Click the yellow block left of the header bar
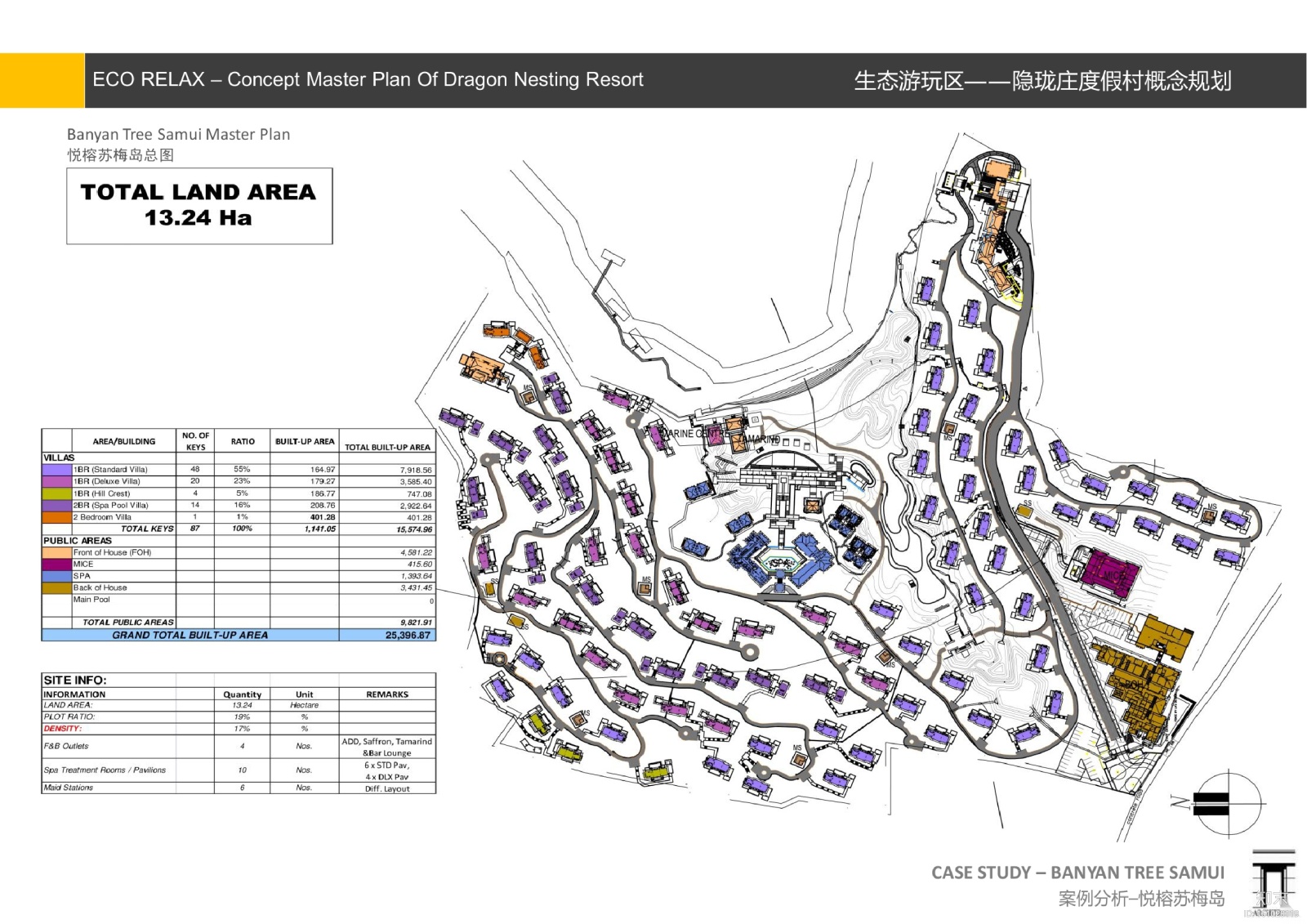Viewport: 1307px width, 924px height. [42, 80]
